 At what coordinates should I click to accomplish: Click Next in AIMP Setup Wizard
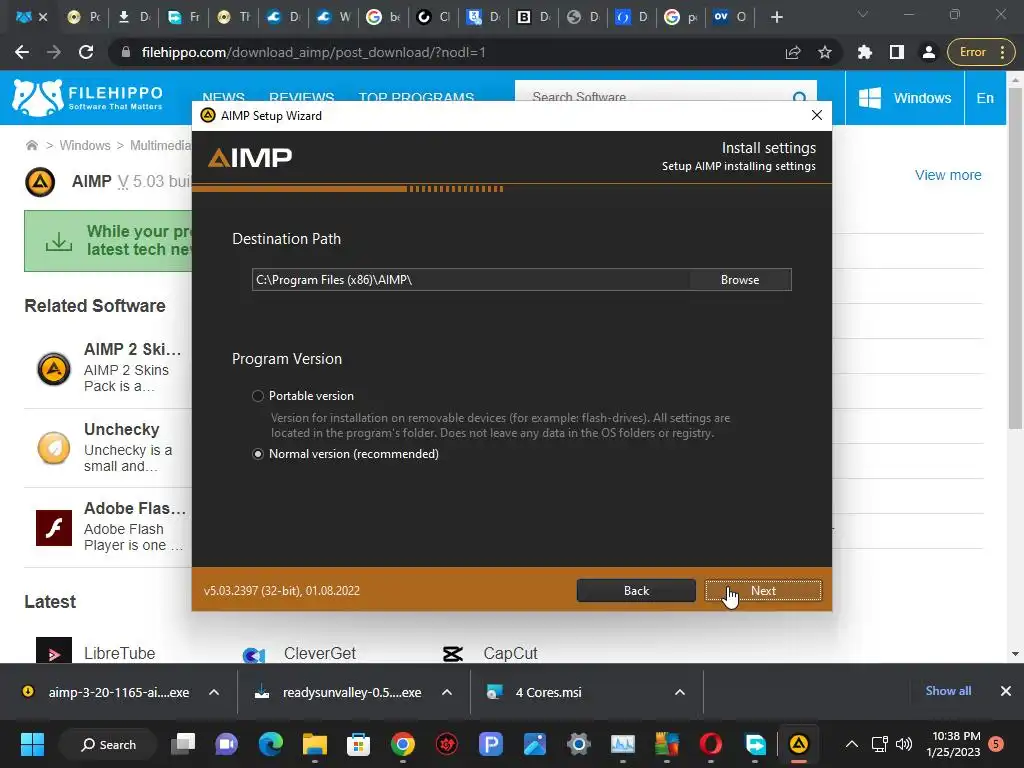(x=763, y=590)
